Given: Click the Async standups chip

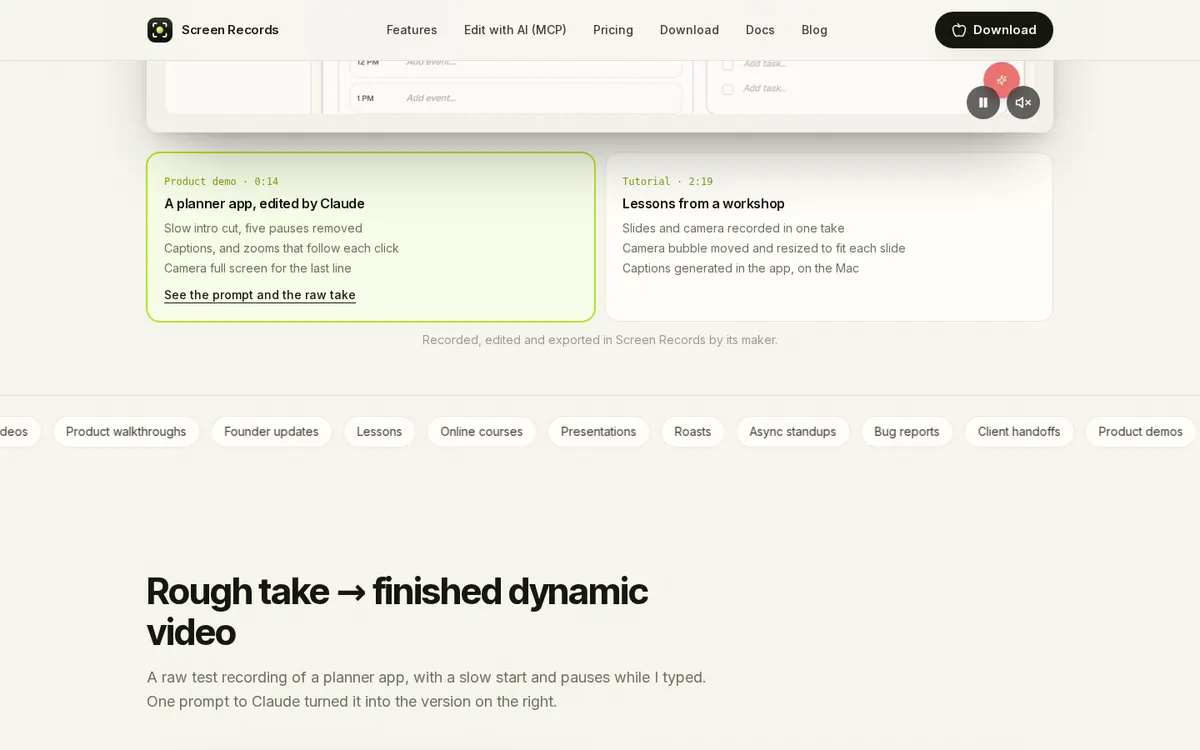Looking at the screenshot, I should [793, 432].
